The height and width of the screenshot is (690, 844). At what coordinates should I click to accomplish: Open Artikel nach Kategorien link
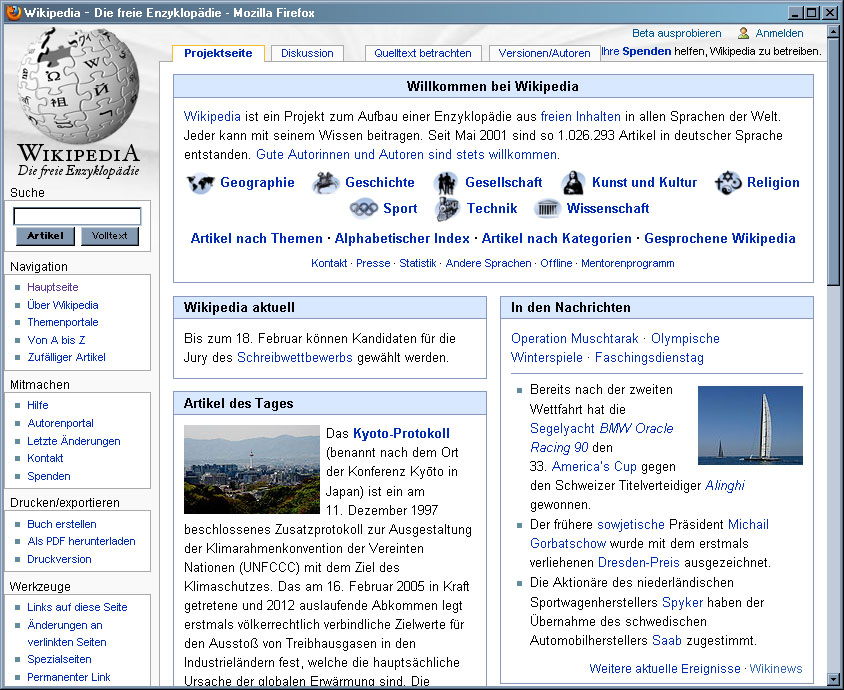coord(557,238)
